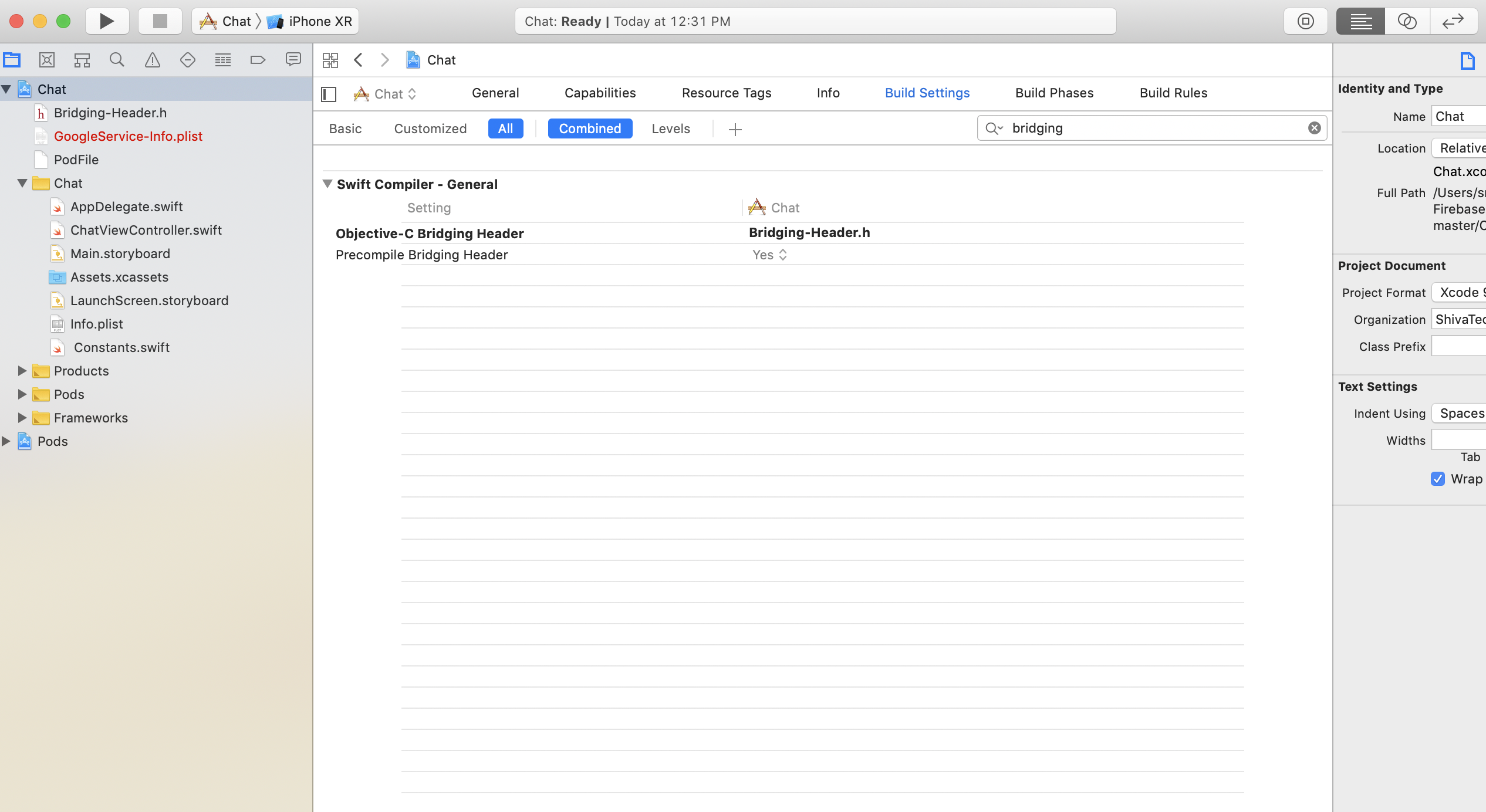Click the related items grid icon
Screen dimensions: 1486x812
[x=330, y=60]
